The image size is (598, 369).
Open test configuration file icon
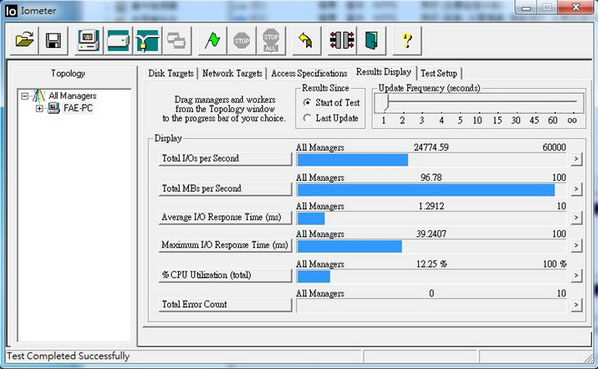coord(24,40)
